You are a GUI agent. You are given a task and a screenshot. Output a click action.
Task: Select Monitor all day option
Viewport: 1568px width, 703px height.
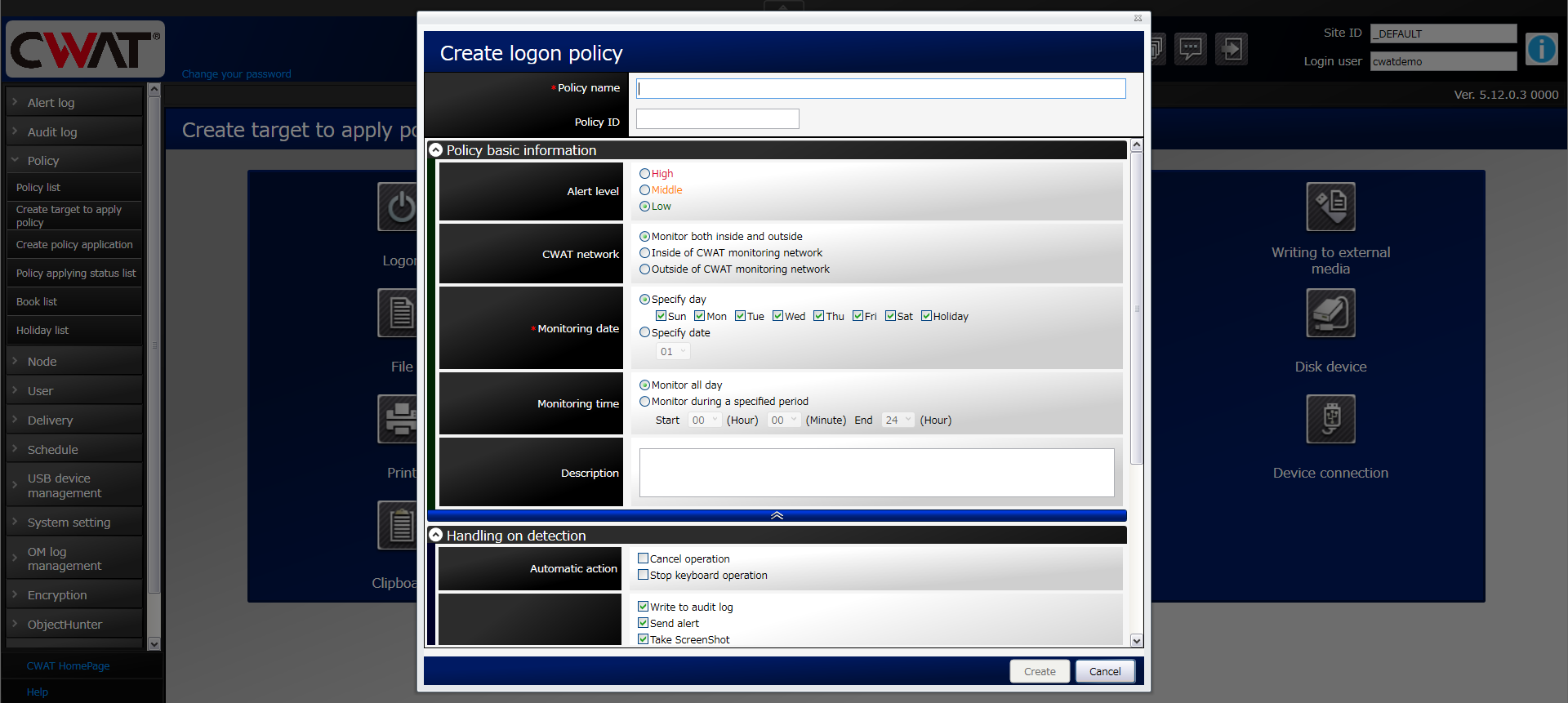point(644,385)
